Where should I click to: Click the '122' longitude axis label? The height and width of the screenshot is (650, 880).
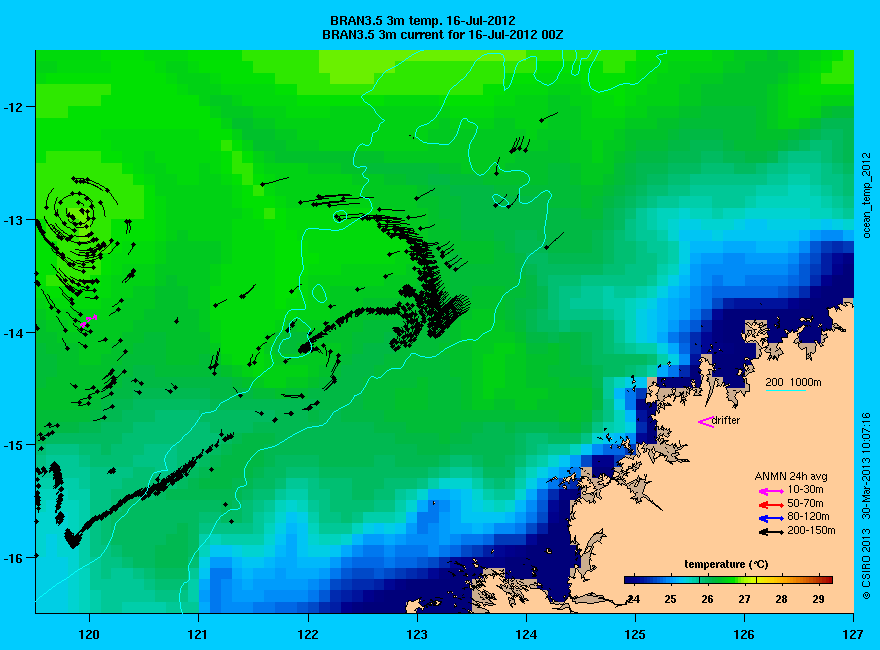coord(308,635)
